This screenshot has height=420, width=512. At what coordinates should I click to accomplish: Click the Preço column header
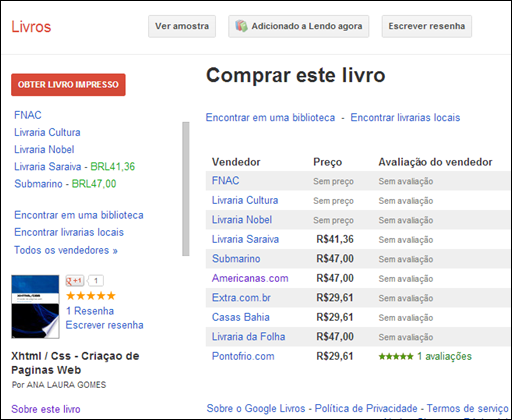pyautogui.click(x=327, y=162)
